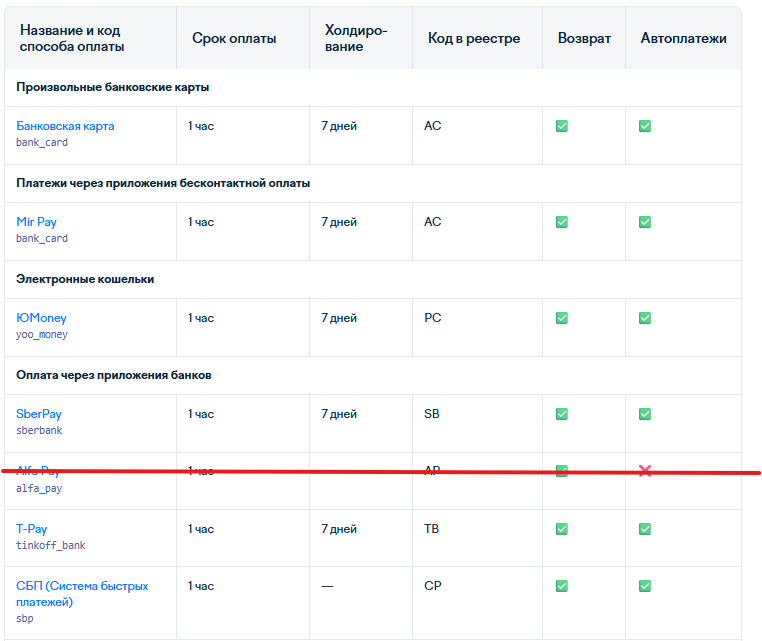Open the SberPay link
Screen dimensions: 762x641
coord(39,414)
